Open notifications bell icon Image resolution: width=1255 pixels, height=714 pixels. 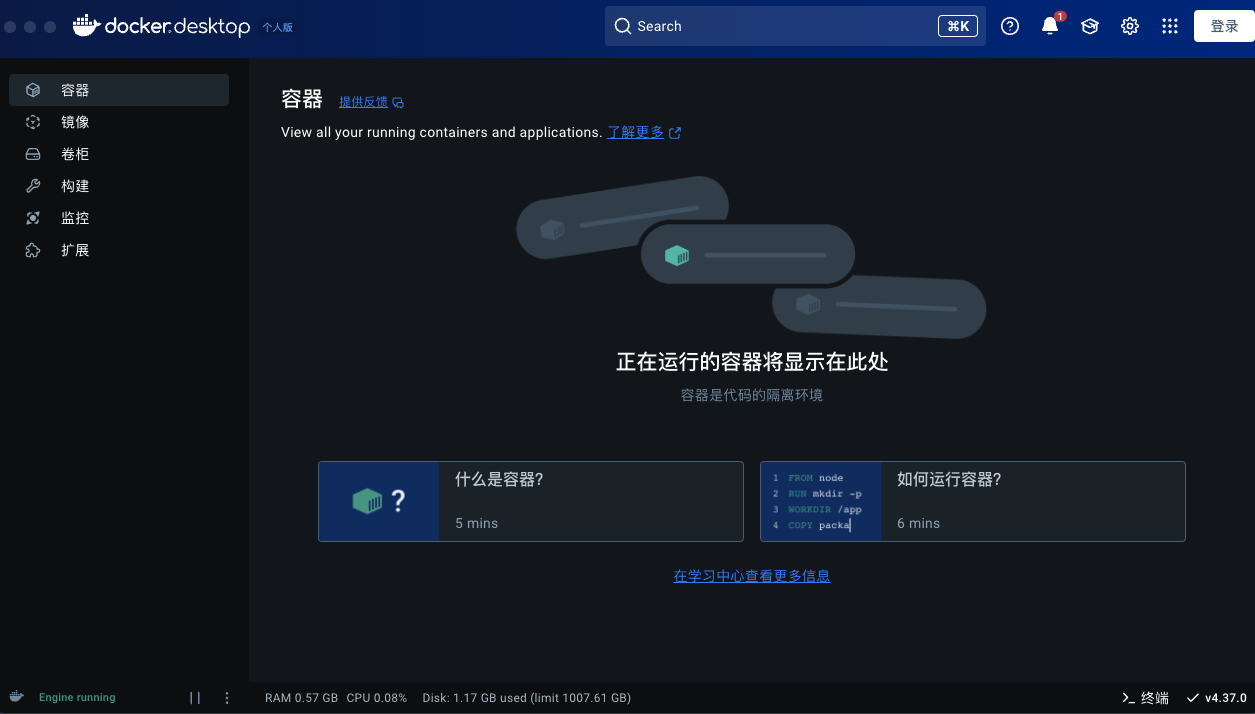pos(1050,27)
